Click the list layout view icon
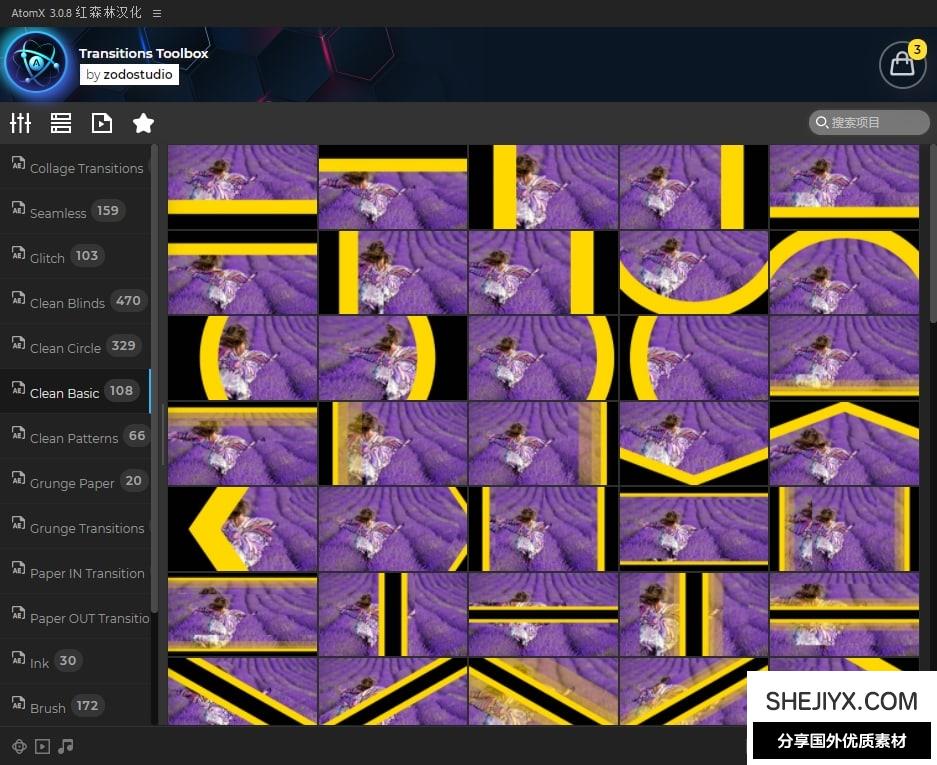The image size is (937, 765). 61,123
